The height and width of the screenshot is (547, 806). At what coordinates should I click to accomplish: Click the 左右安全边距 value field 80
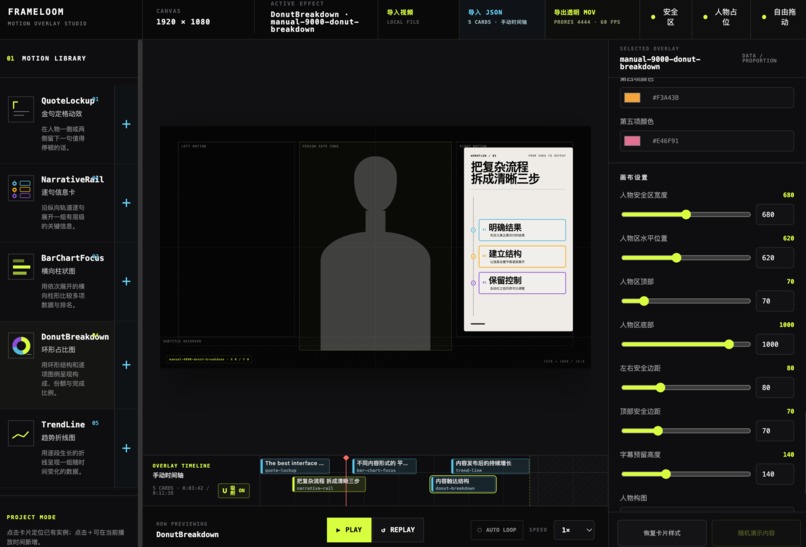tap(775, 387)
